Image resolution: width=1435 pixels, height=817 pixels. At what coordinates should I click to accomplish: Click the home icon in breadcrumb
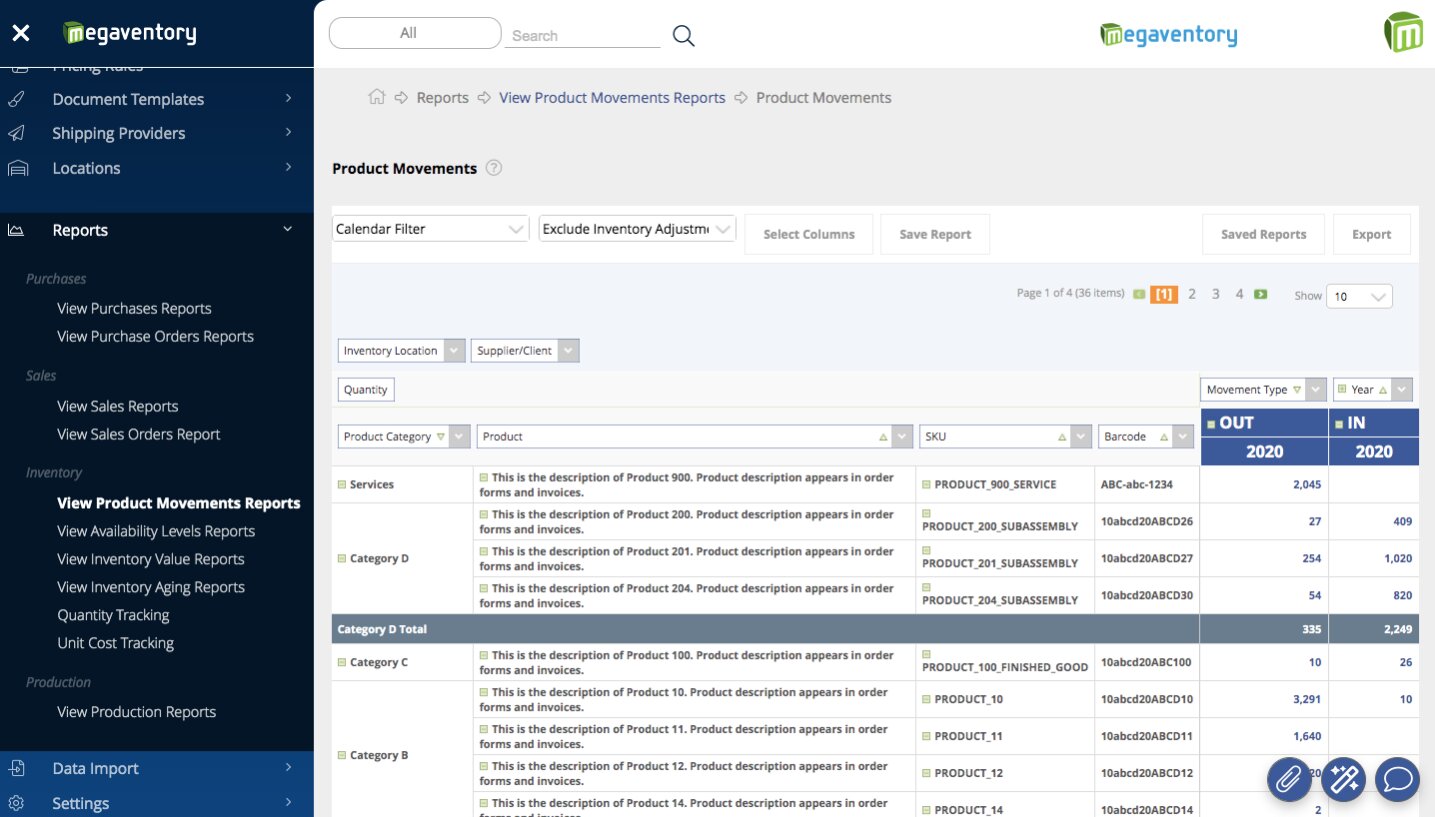pyautogui.click(x=376, y=97)
